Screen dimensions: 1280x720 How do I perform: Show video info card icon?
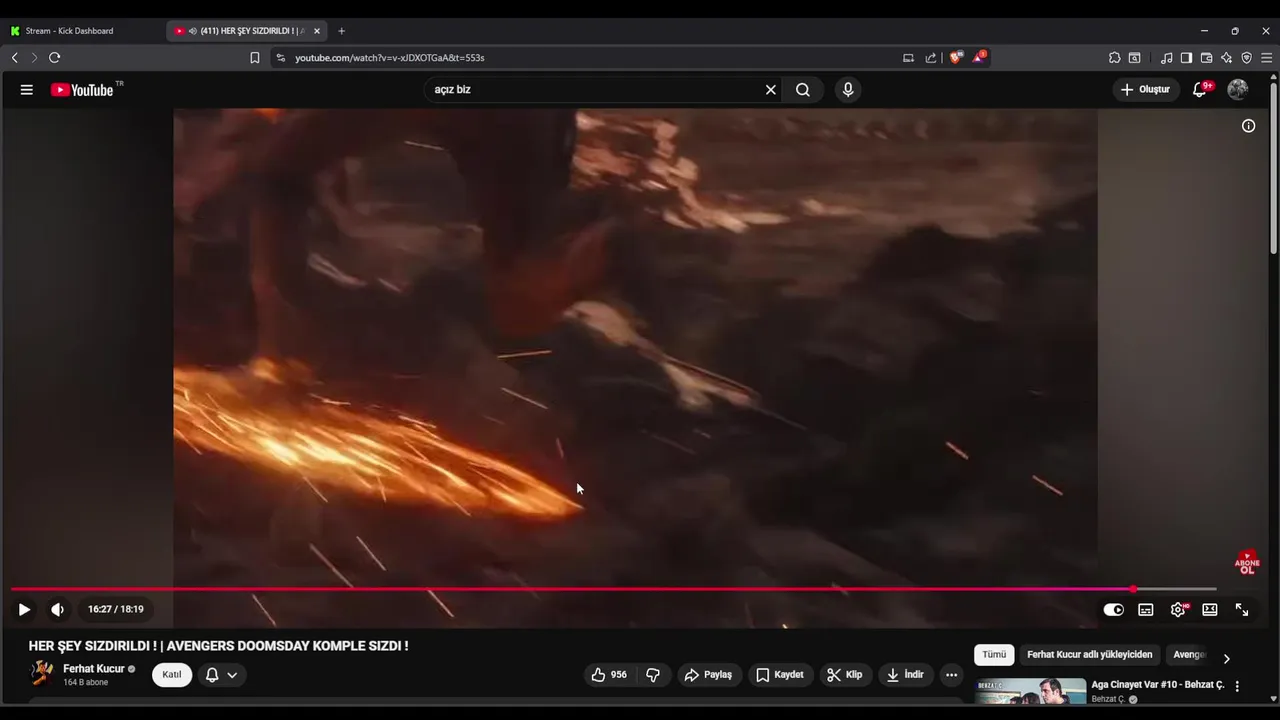[x=1248, y=126]
